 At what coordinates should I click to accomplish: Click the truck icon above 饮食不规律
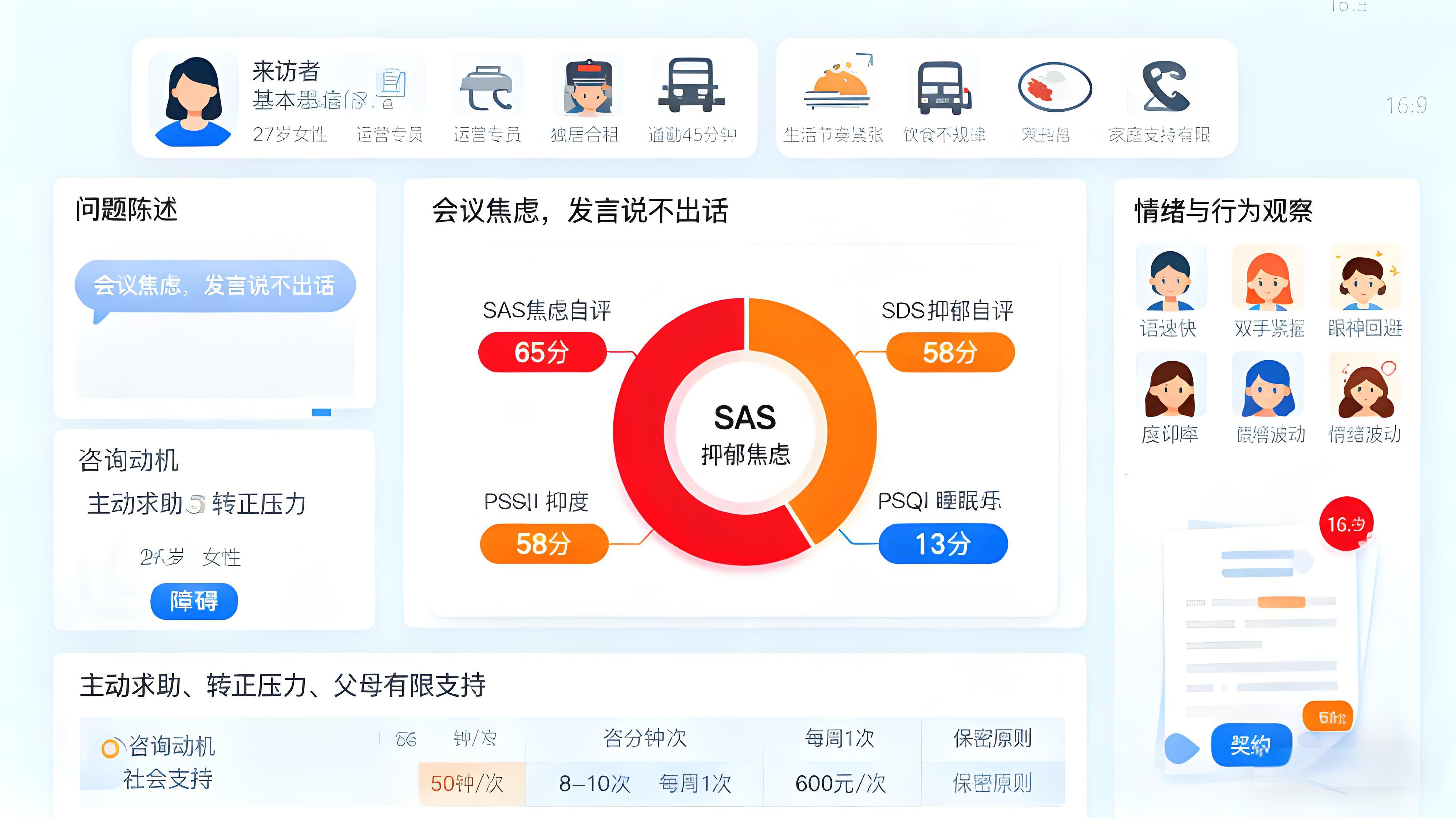[942, 88]
